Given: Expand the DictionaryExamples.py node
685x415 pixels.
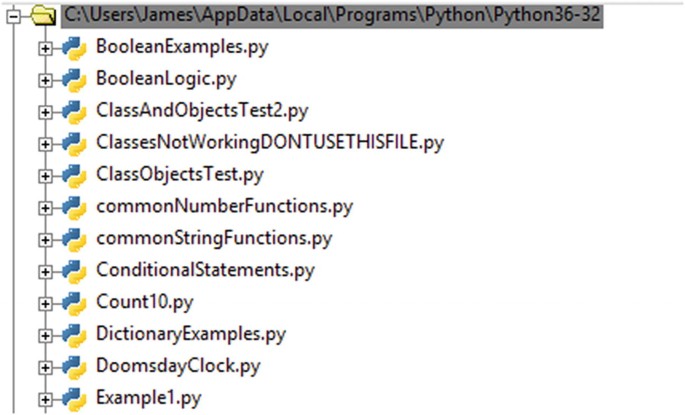Looking at the screenshot, I should (x=44, y=336).
